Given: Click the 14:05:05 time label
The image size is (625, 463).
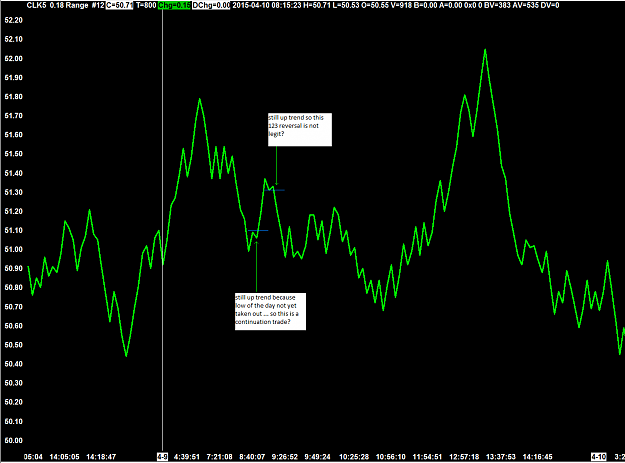Looking at the screenshot, I should (x=65, y=457).
